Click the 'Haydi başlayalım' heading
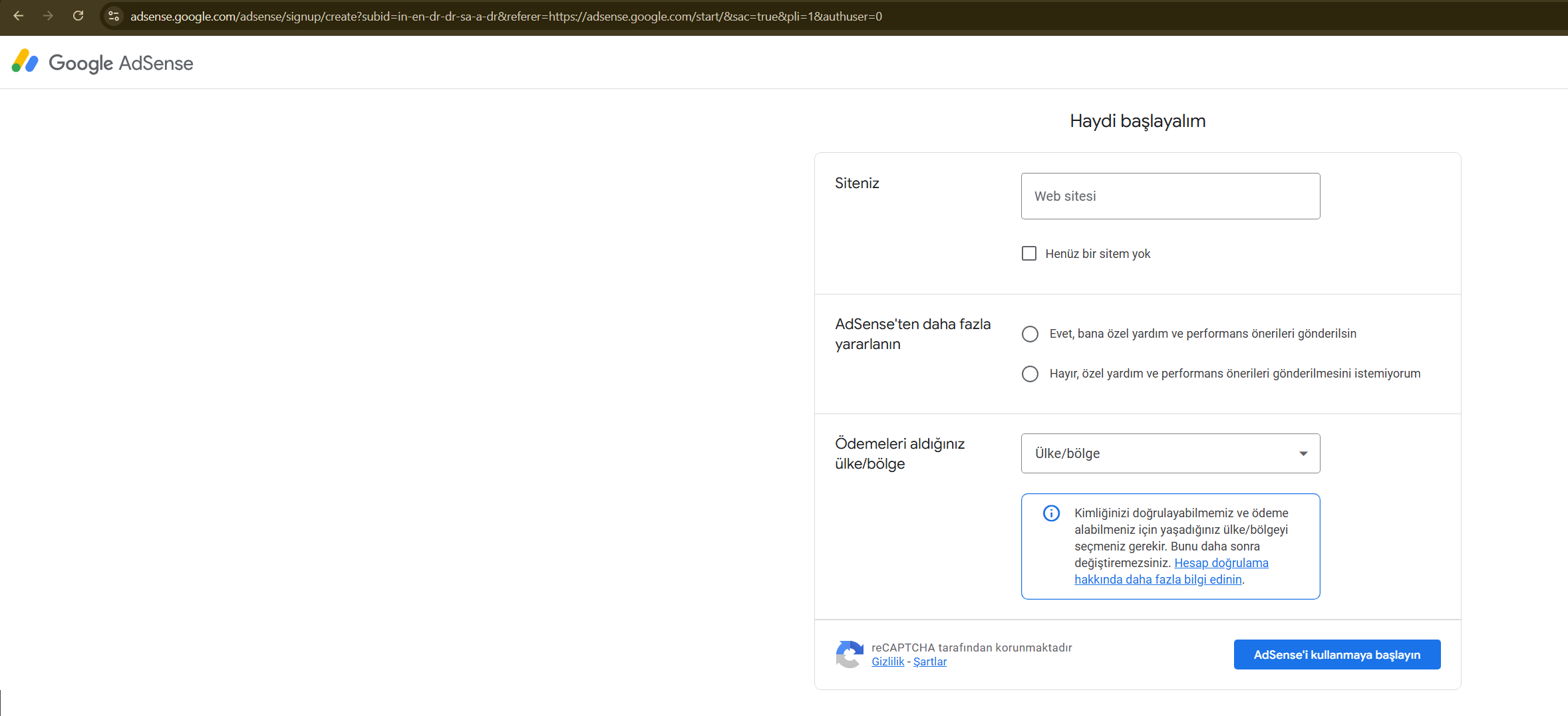 tap(1138, 121)
